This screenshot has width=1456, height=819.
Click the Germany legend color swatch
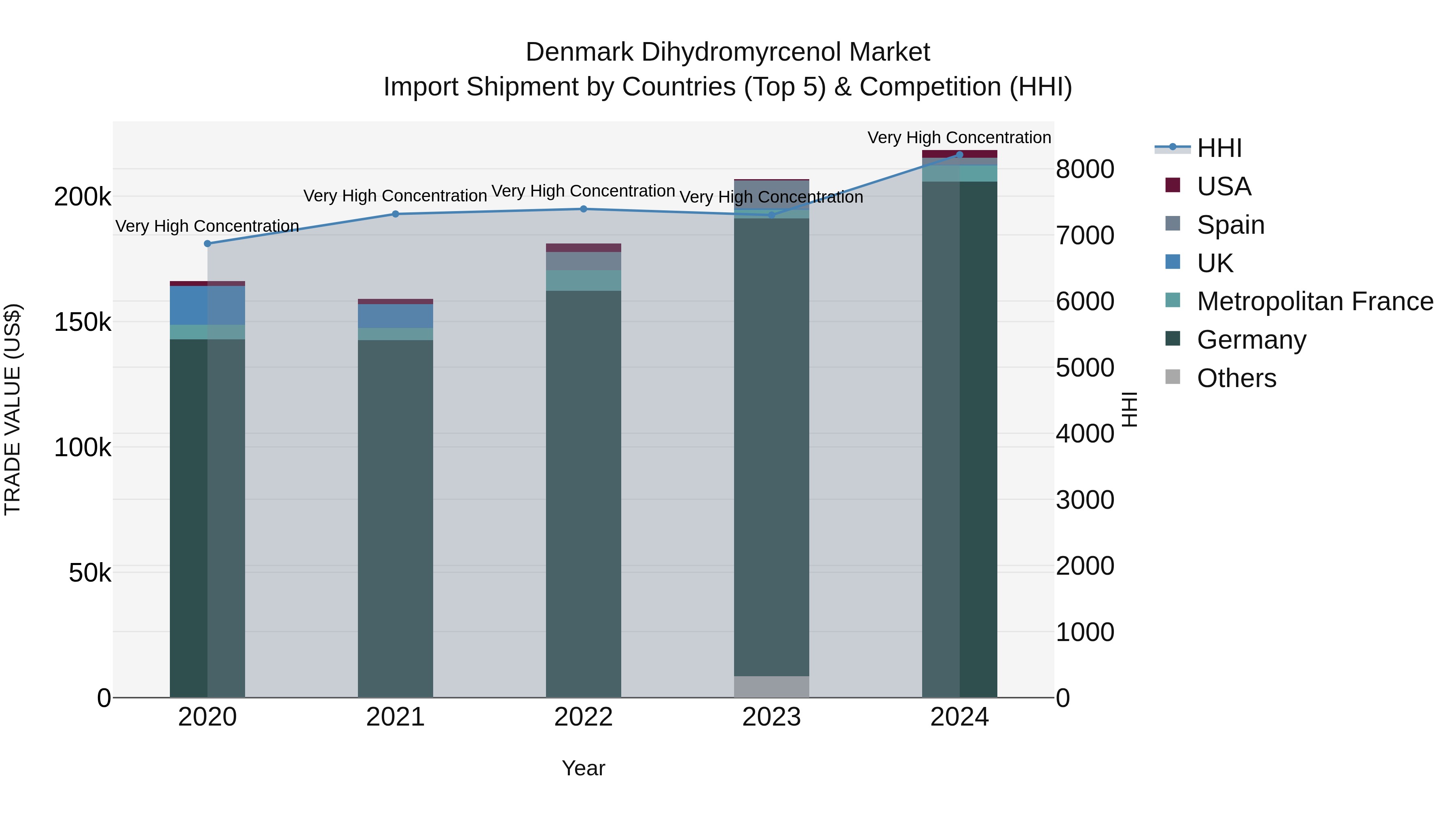coord(1173,339)
